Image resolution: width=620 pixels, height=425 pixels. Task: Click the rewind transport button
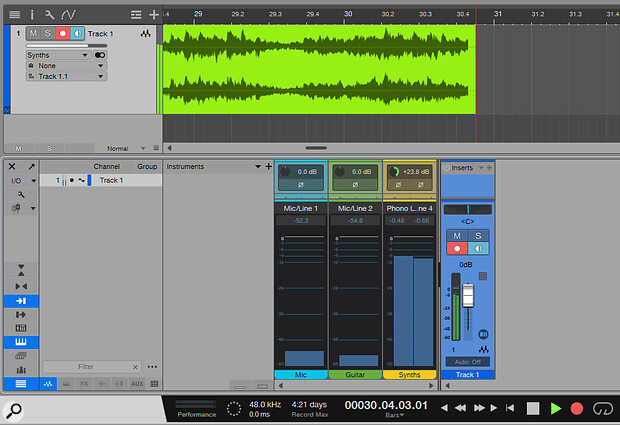(x=460, y=408)
